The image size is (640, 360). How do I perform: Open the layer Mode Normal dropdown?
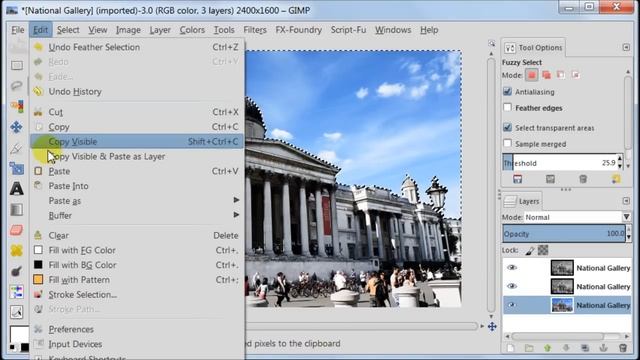pos(577,217)
